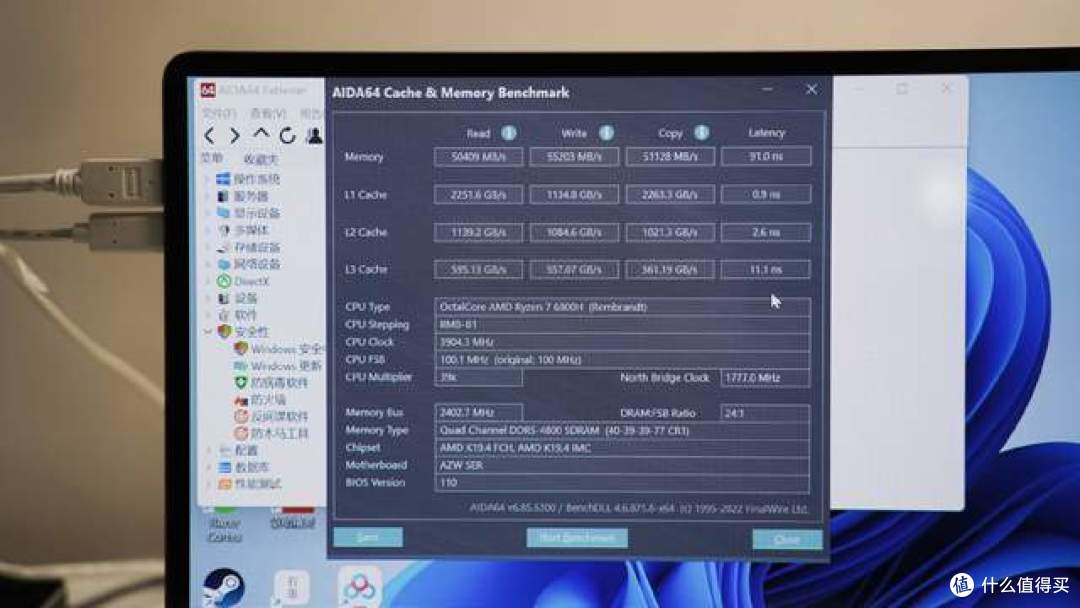Go back with the left arrow toolbar icon
The image size is (1080, 608).
(210, 136)
